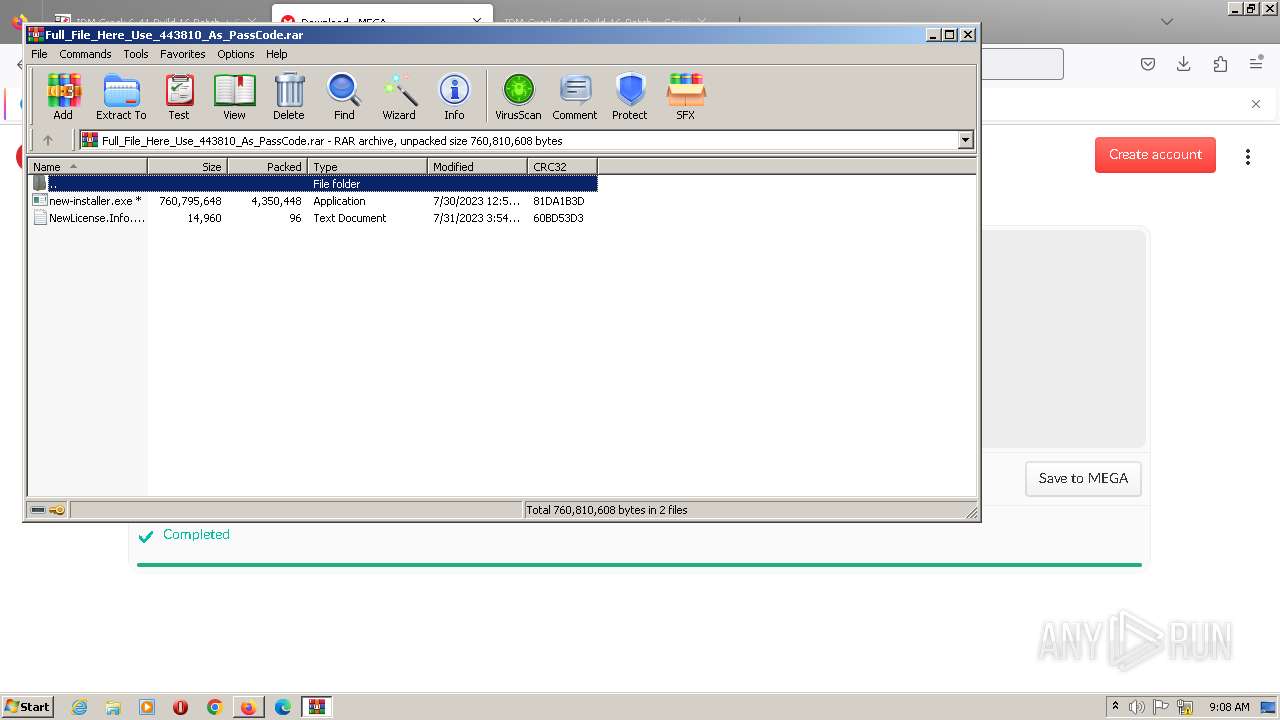Click the WinRAR taskbar button

(x=317, y=707)
